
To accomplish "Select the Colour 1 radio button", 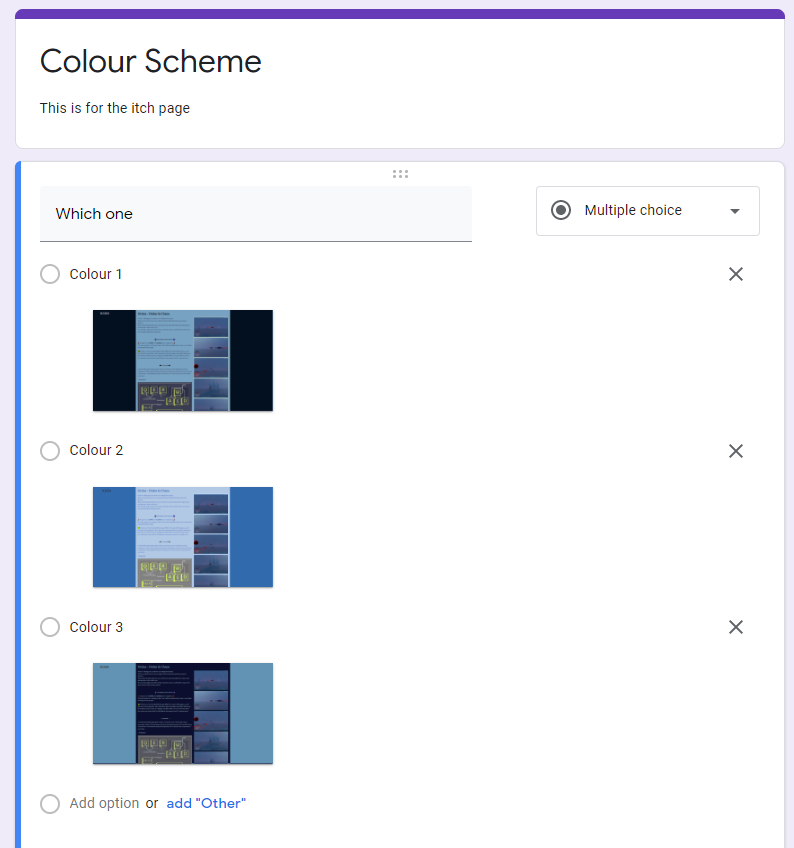I will coord(50,274).
